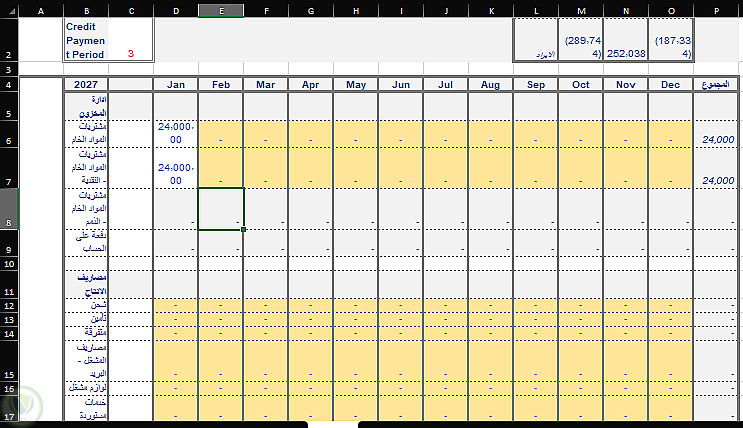Select row 2 header

click(9, 40)
